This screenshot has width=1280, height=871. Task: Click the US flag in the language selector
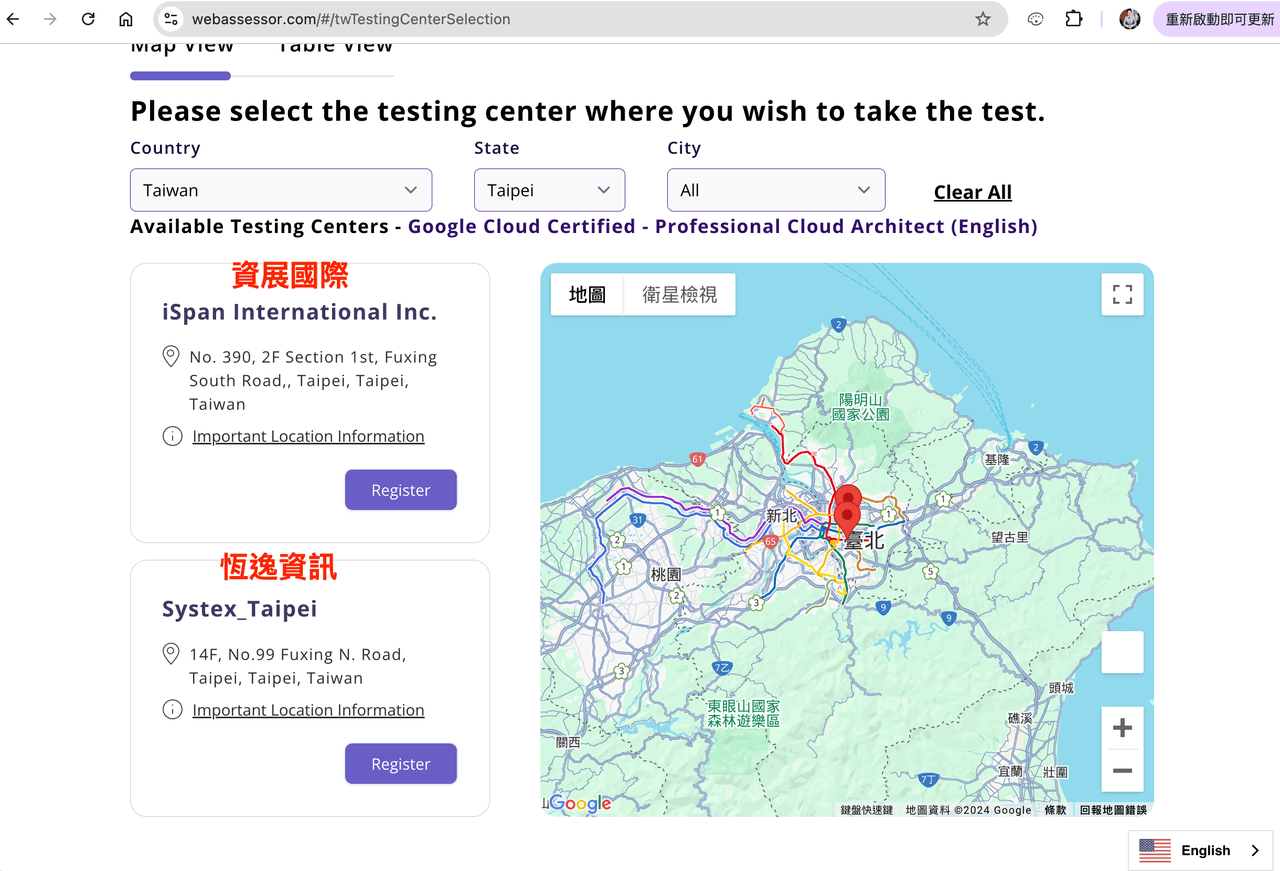point(1155,850)
